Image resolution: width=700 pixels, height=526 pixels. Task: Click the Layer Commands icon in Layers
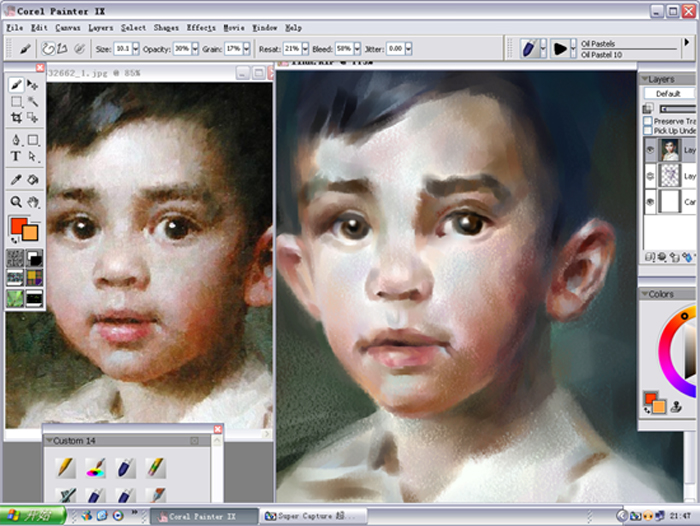[650, 257]
